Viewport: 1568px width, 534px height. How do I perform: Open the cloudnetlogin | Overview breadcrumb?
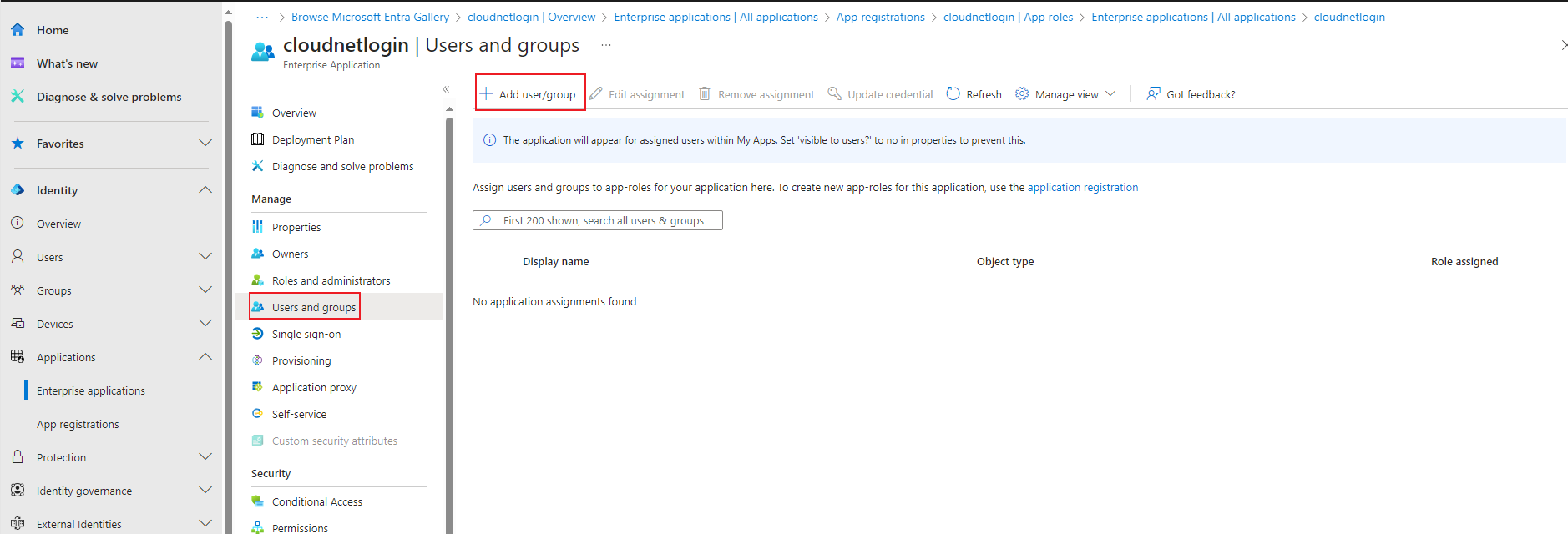532,17
